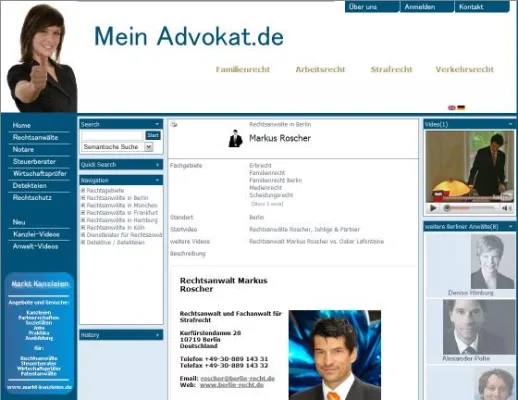Open Denise Himburg's profile photo
The image size is (518, 400).
pos(492,262)
